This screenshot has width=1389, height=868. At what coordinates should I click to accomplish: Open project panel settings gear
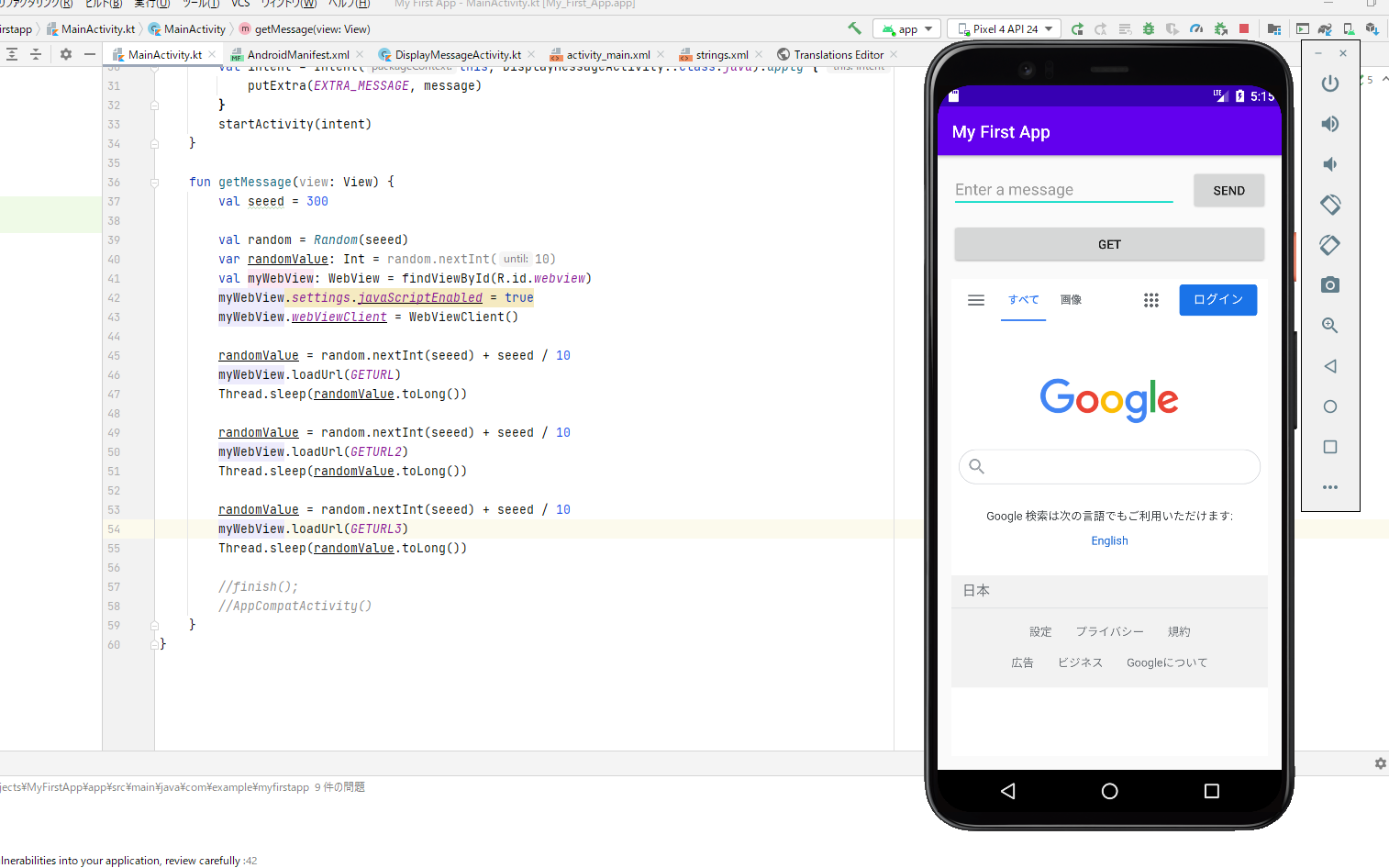[x=66, y=54]
